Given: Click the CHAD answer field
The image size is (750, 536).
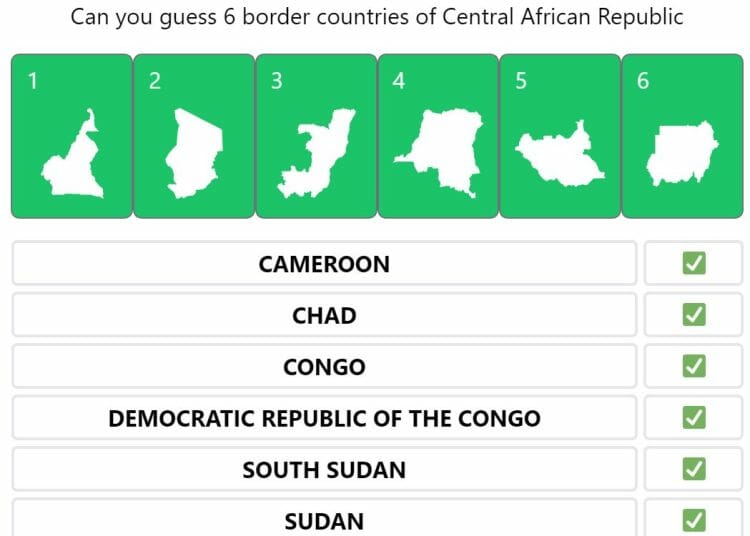Looking at the screenshot, I should (324, 315).
